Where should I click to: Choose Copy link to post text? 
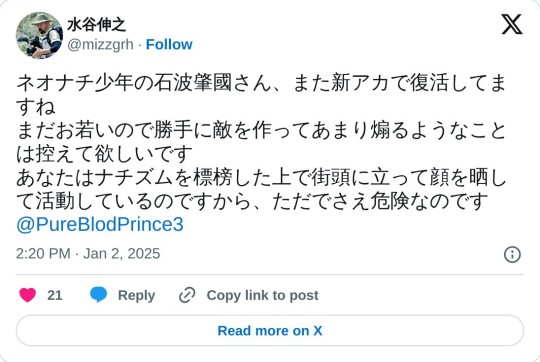[262, 295]
